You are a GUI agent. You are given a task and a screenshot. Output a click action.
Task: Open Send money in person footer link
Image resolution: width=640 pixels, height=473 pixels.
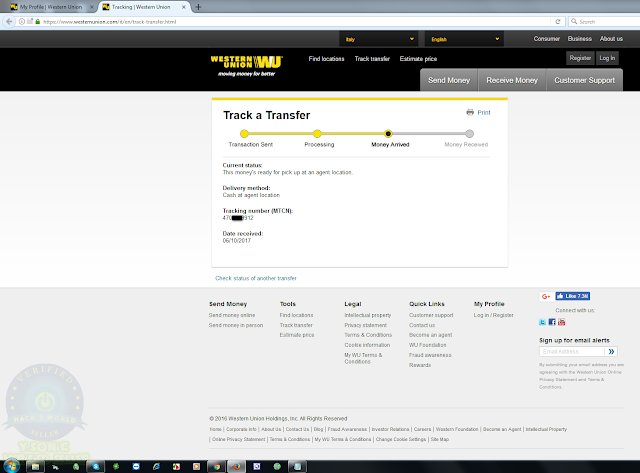(236, 325)
